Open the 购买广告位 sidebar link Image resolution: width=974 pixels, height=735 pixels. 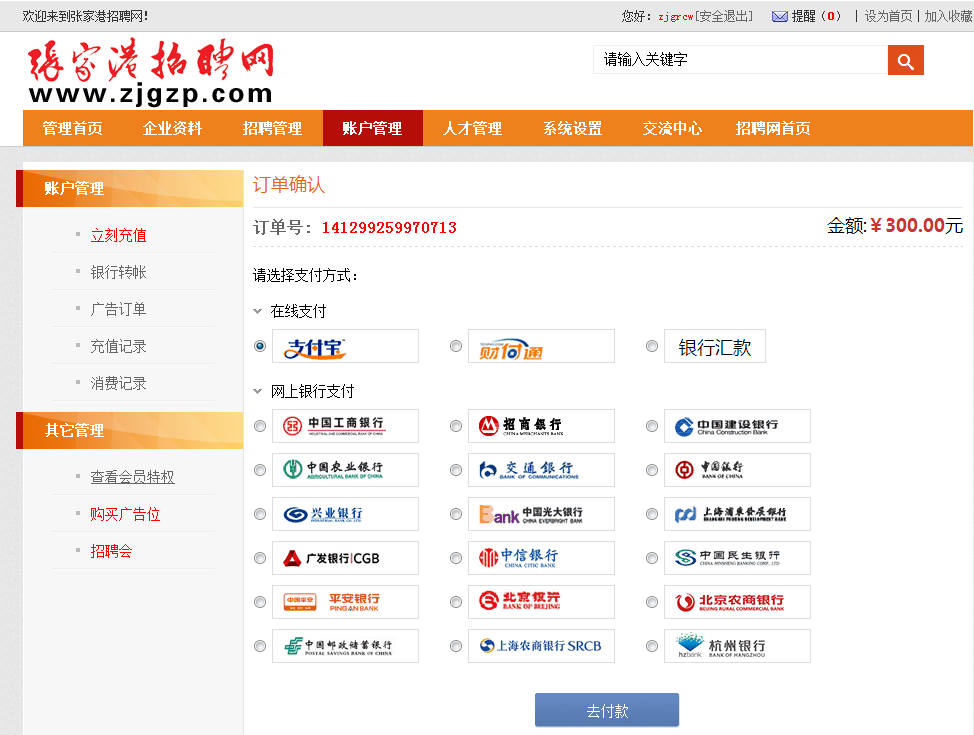point(125,514)
